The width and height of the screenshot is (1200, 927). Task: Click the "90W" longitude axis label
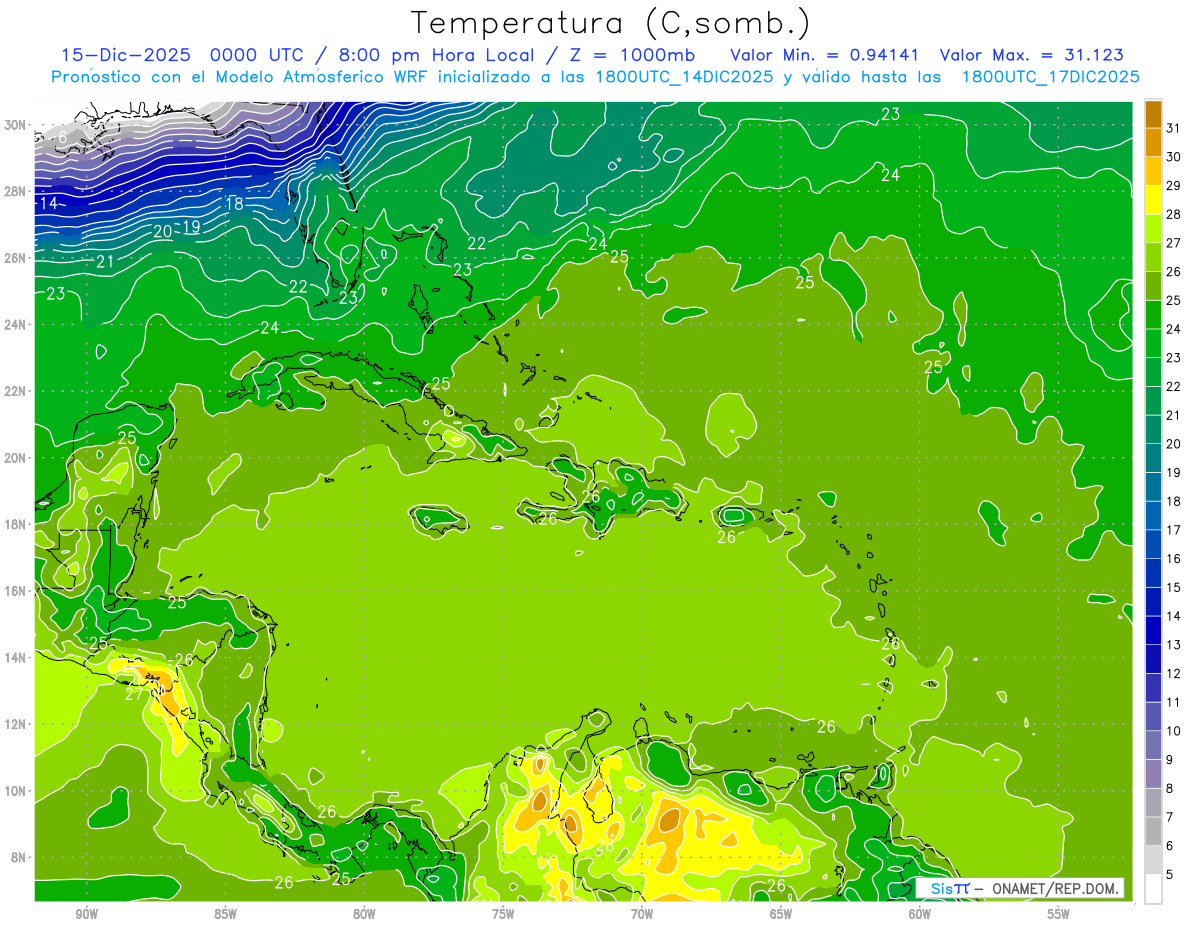tap(86, 914)
